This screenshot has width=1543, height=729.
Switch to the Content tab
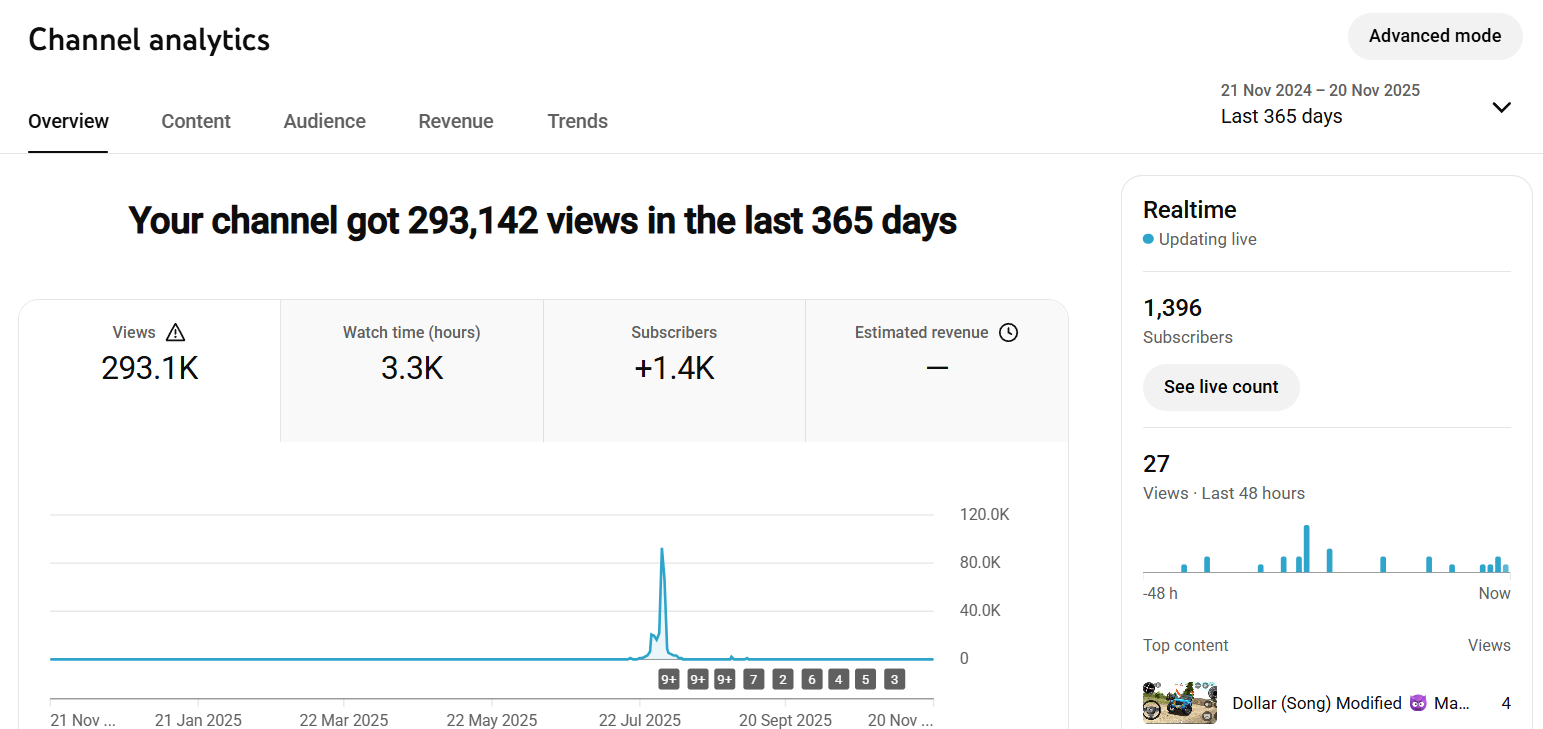click(196, 121)
